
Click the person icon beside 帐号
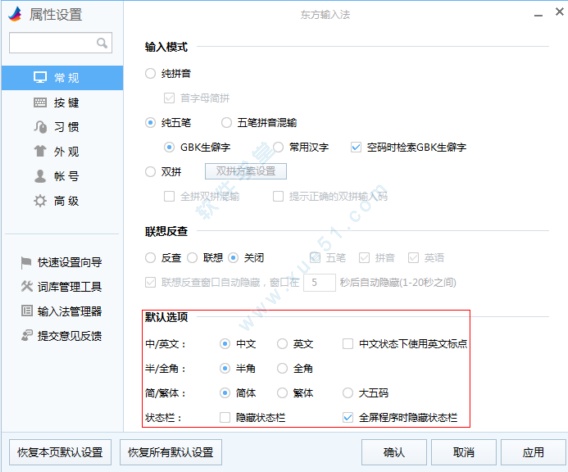[40, 176]
